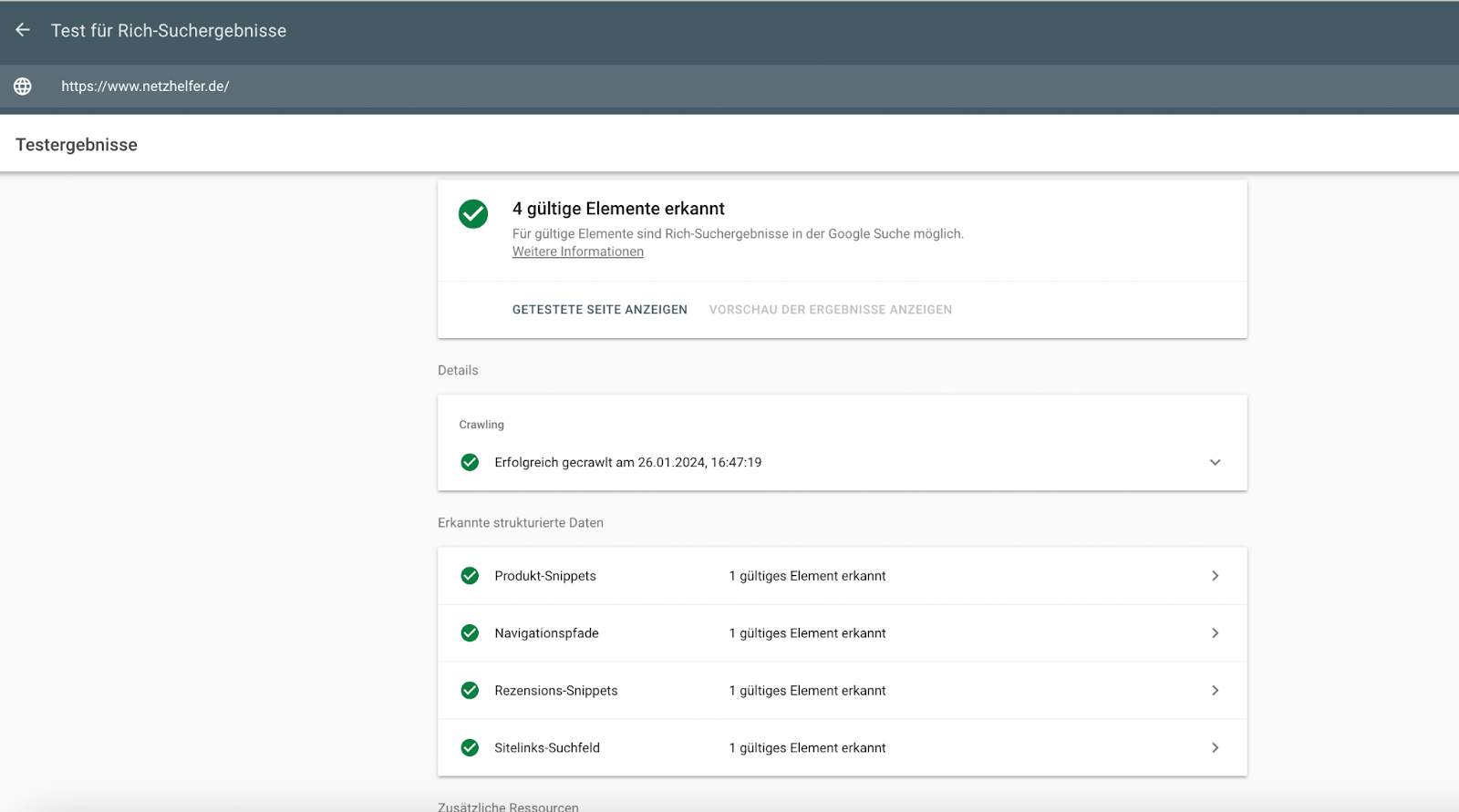Click the 'Testergebnisse' heading
Viewport: 1459px width, 812px height.
[x=77, y=145]
